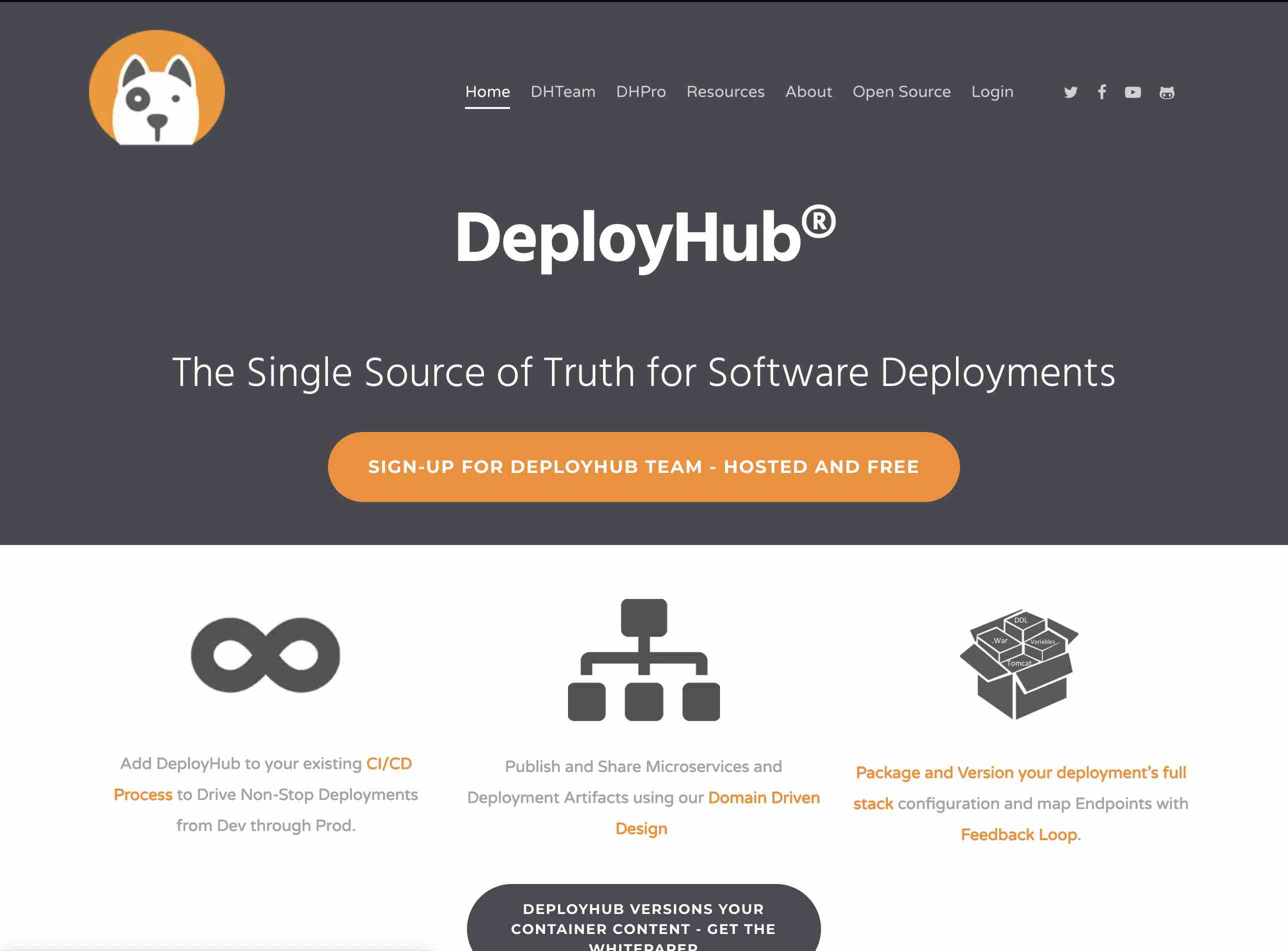Click the Feedback Loop link
This screenshot has height=951, width=1288.
pos(1018,834)
